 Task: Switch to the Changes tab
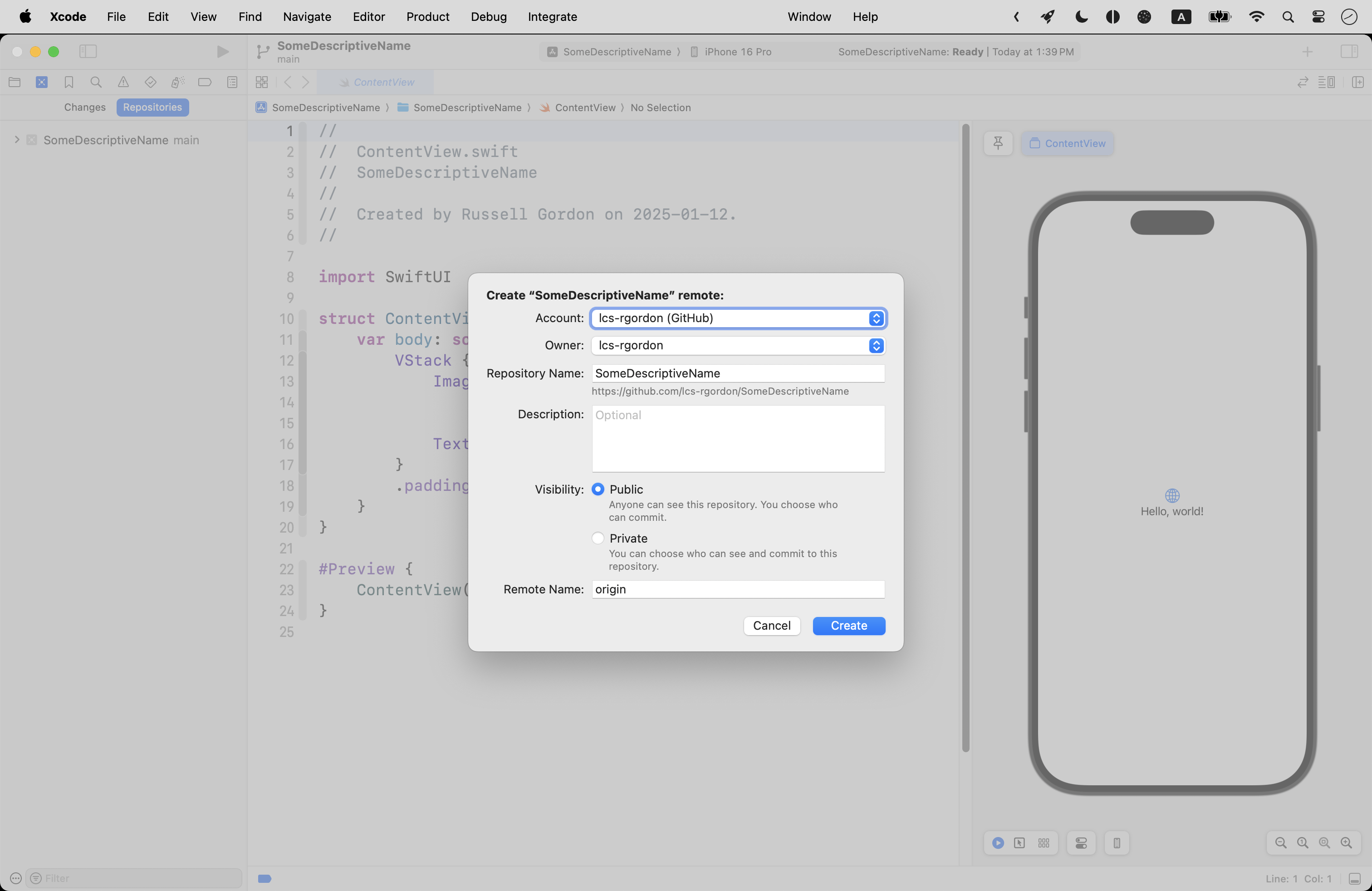[85, 107]
